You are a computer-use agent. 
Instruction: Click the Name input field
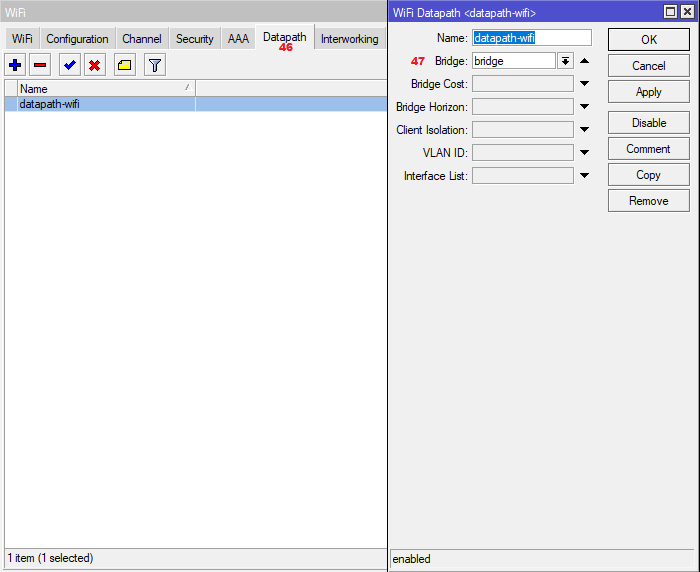[531, 38]
